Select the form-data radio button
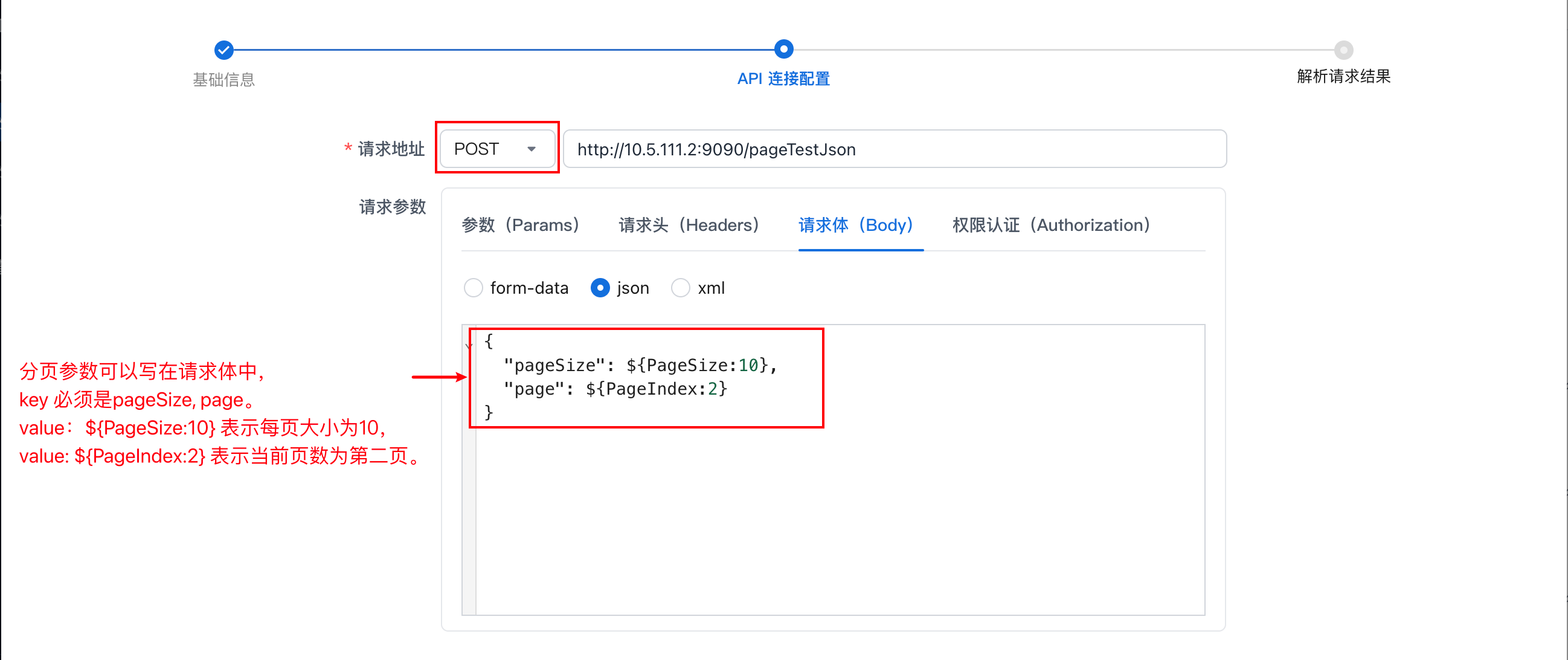Image resolution: width=1568 pixels, height=660 pixels. click(x=473, y=287)
